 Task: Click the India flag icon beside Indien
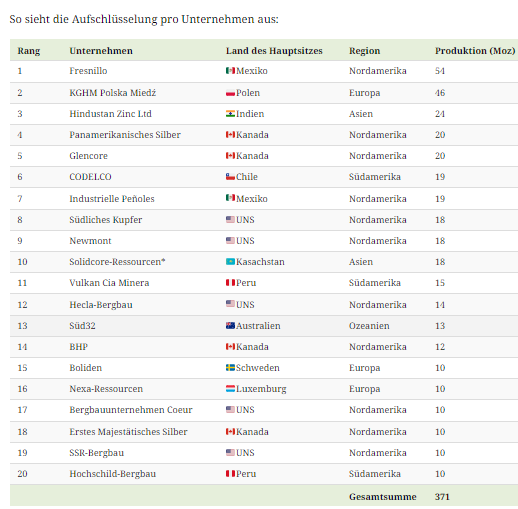[x=230, y=114]
